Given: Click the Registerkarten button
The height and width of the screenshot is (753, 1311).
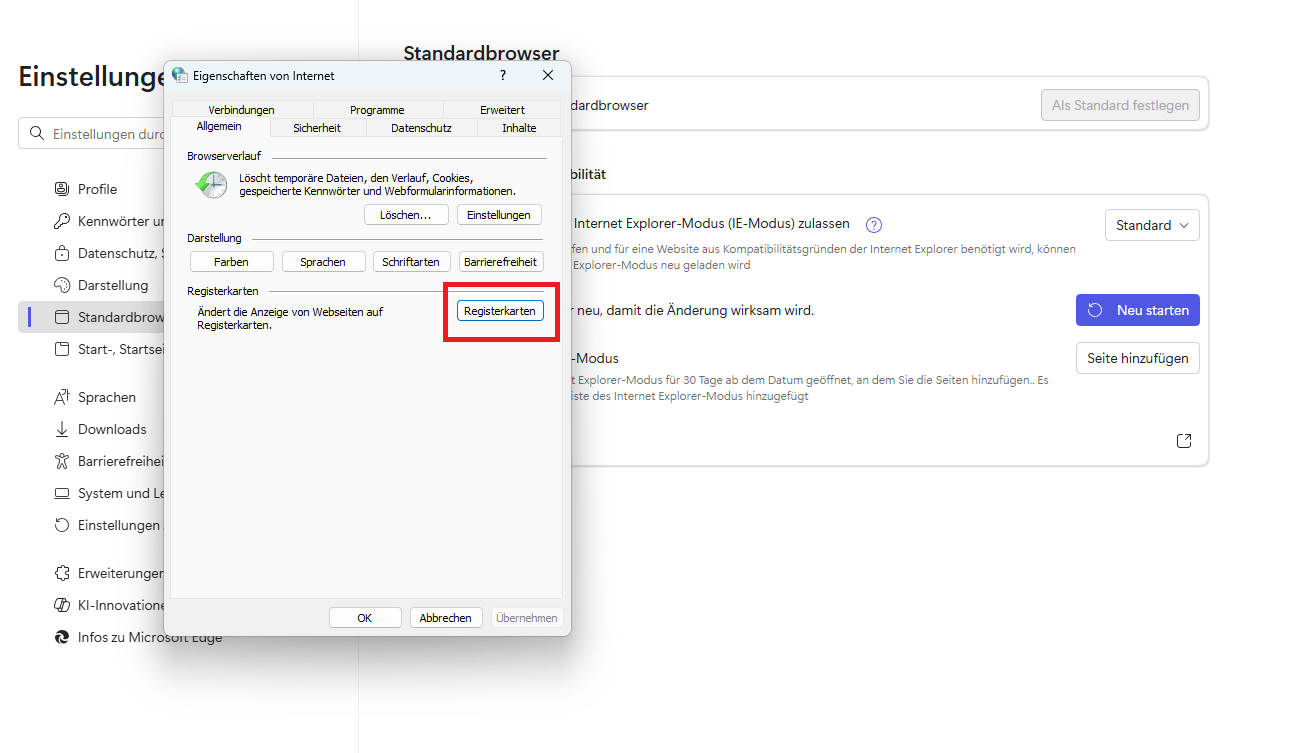Looking at the screenshot, I should [501, 311].
